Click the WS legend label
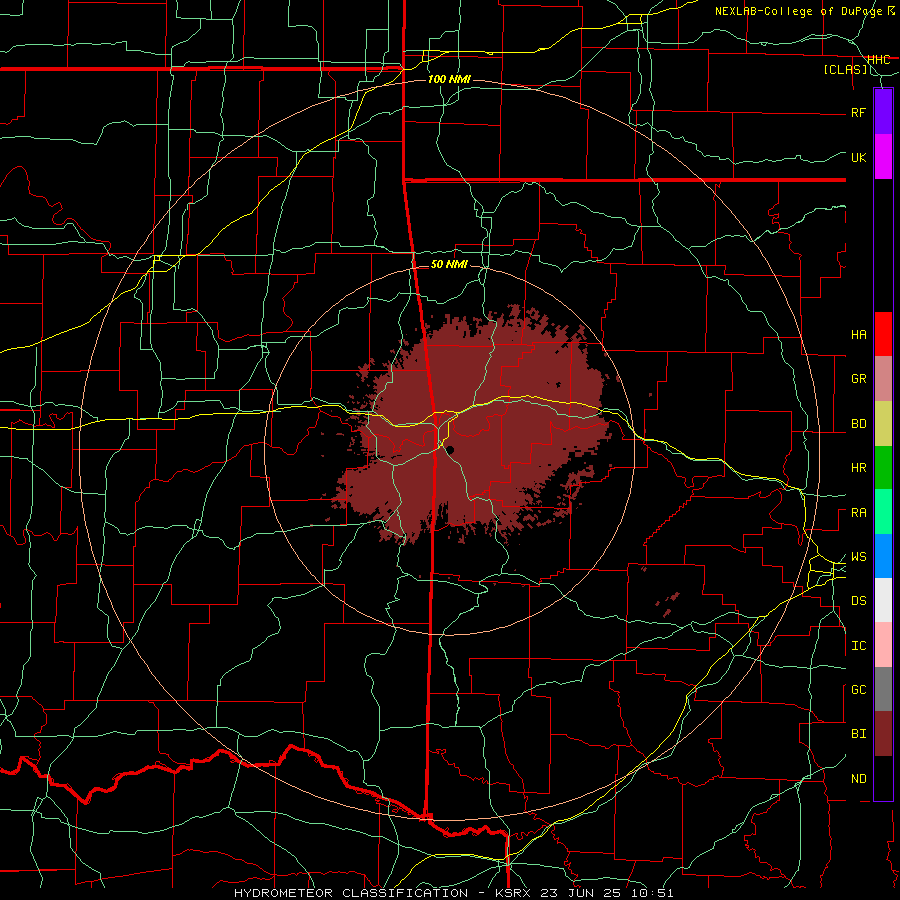 click(x=859, y=557)
